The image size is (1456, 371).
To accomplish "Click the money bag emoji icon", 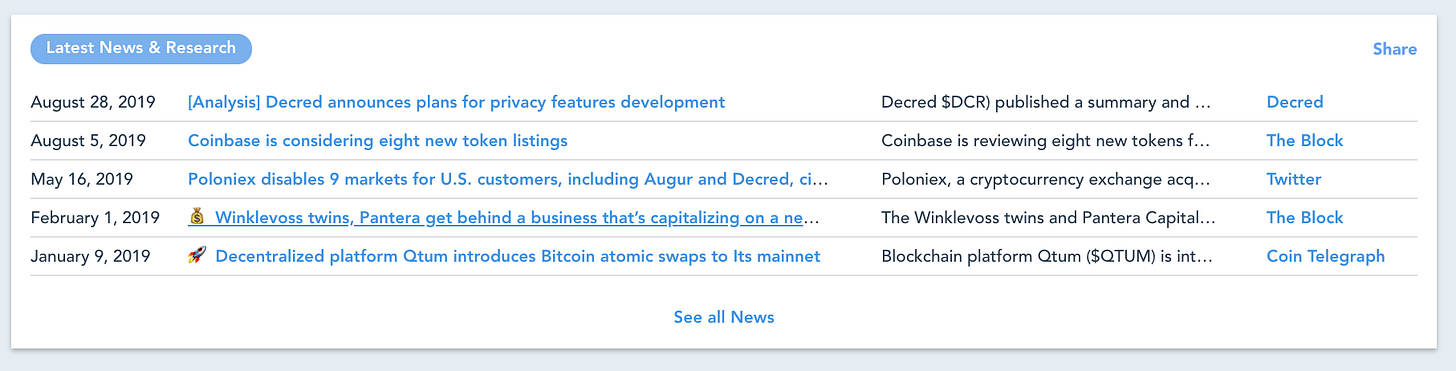I will point(196,217).
